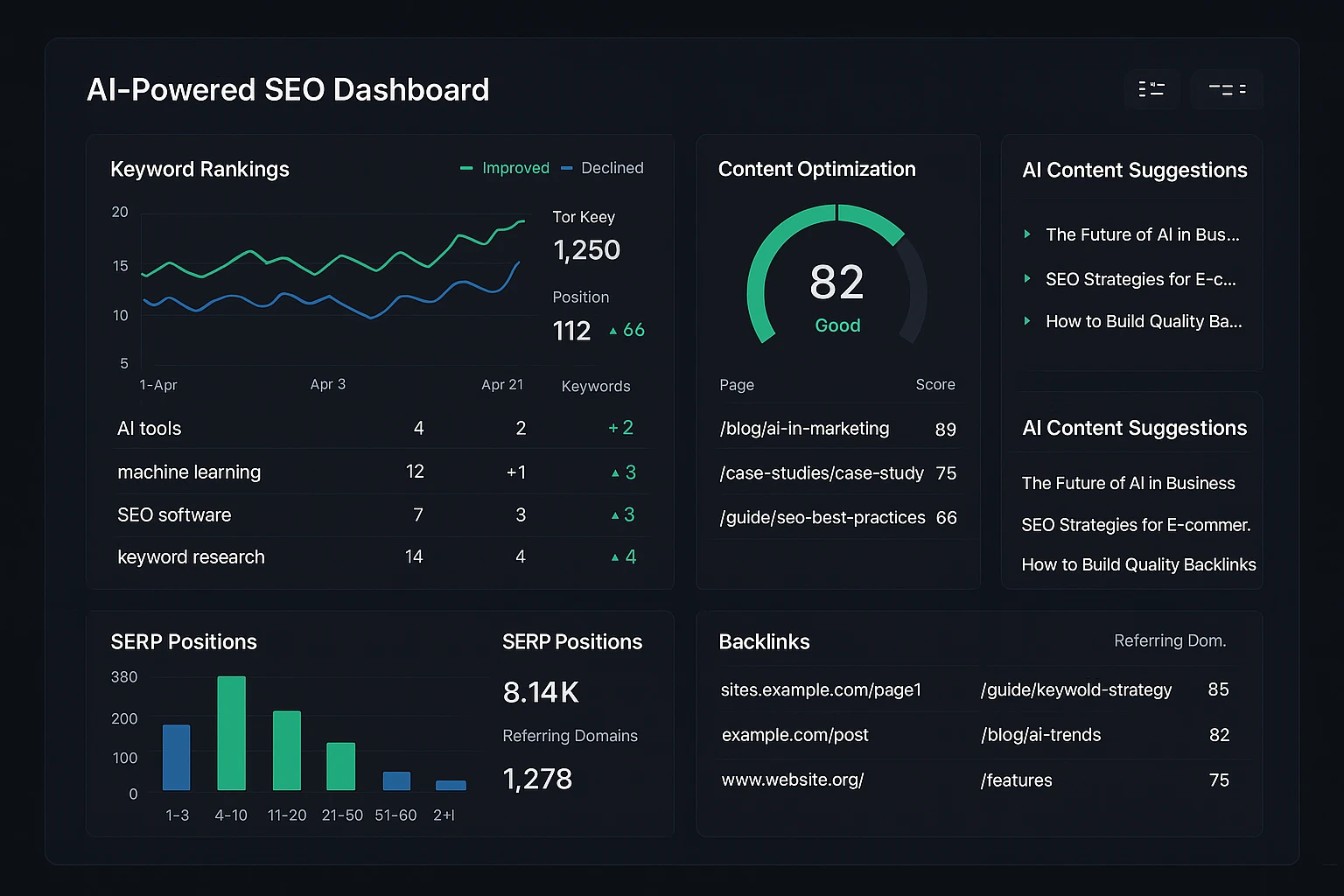
Task: Click the +2 change in AI tools row
Action: (x=620, y=428)
